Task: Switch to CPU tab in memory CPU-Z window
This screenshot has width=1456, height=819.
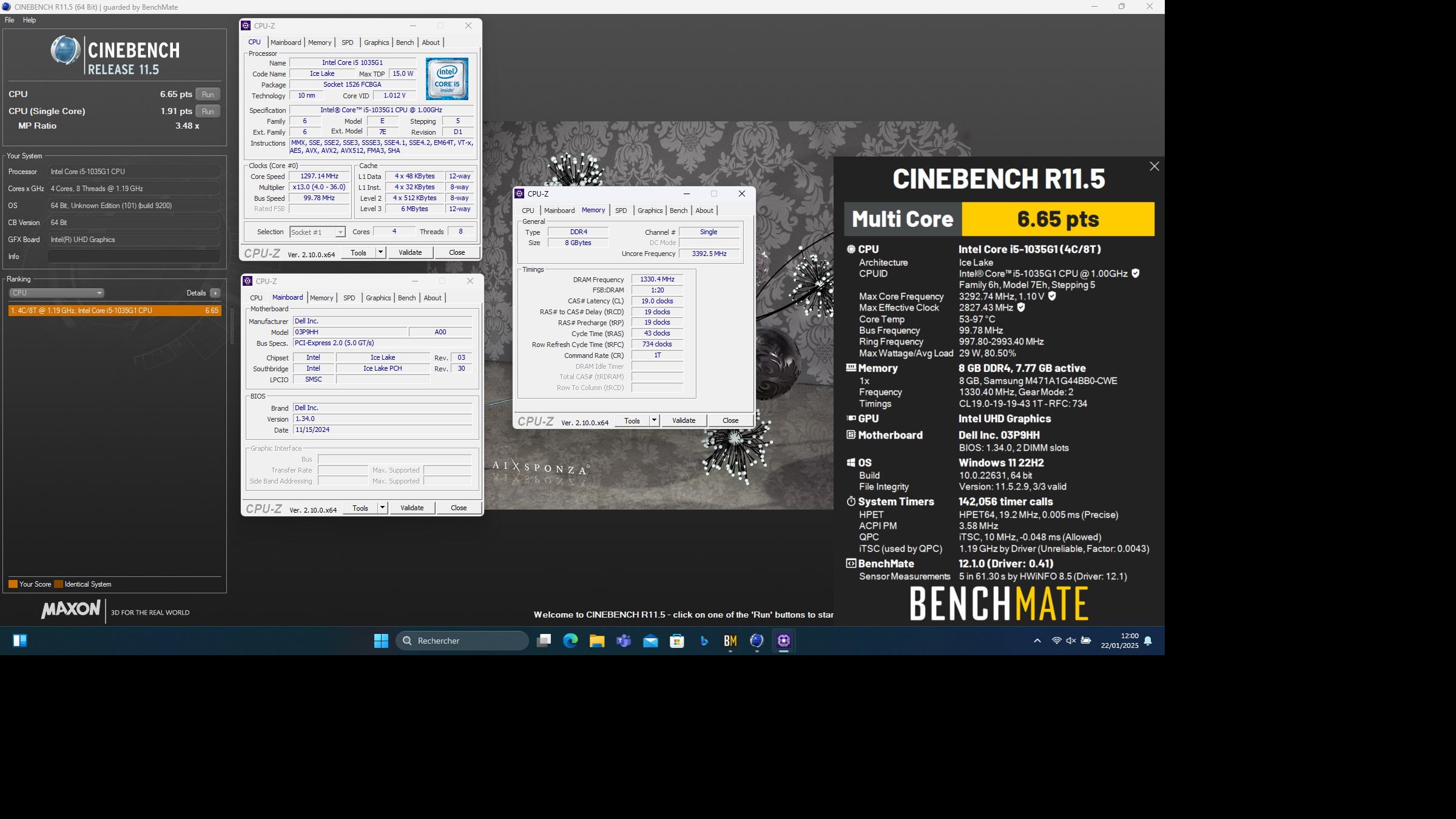Action: (528, 211)
